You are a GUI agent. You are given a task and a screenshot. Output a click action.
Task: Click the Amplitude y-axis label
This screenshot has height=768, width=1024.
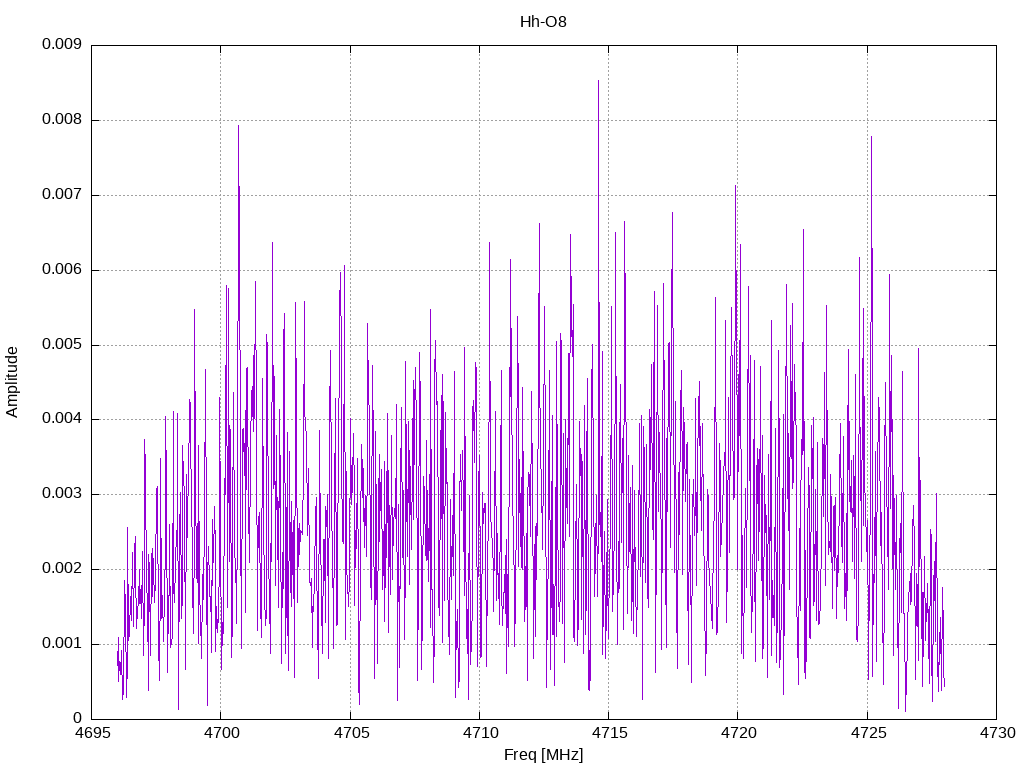12,382
